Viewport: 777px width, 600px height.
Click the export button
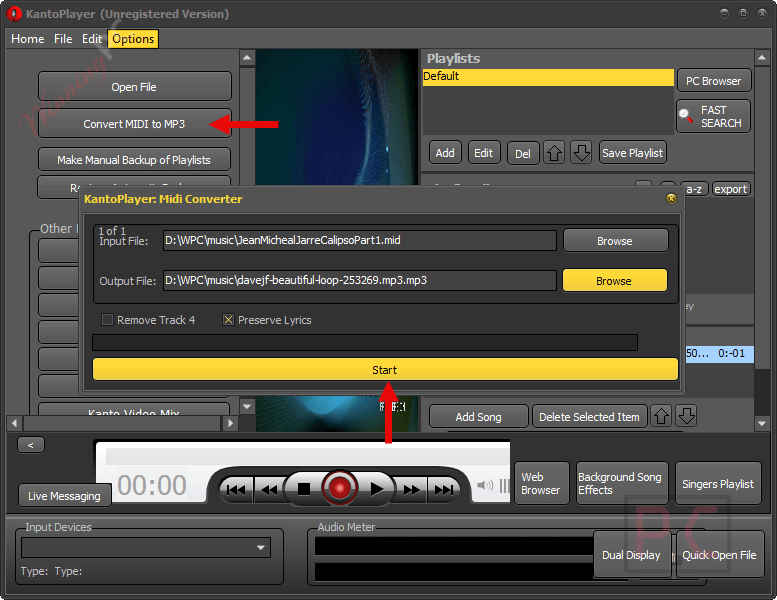click(x=730, y=189)
